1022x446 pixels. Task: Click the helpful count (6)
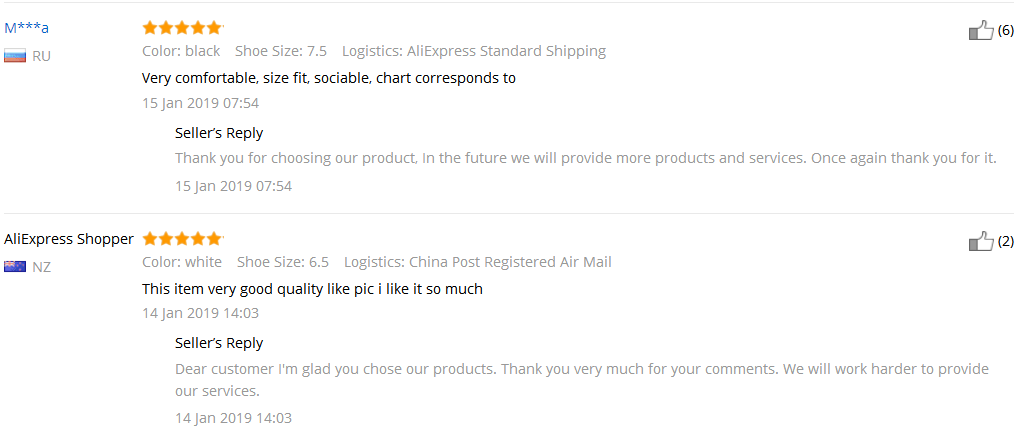(1006, 31)
